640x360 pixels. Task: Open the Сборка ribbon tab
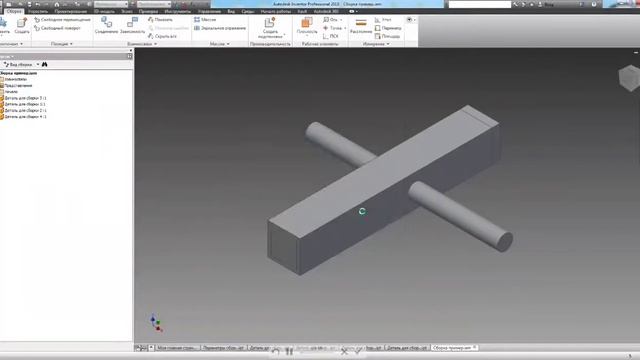pyautogui.click(x=14, y=11)
